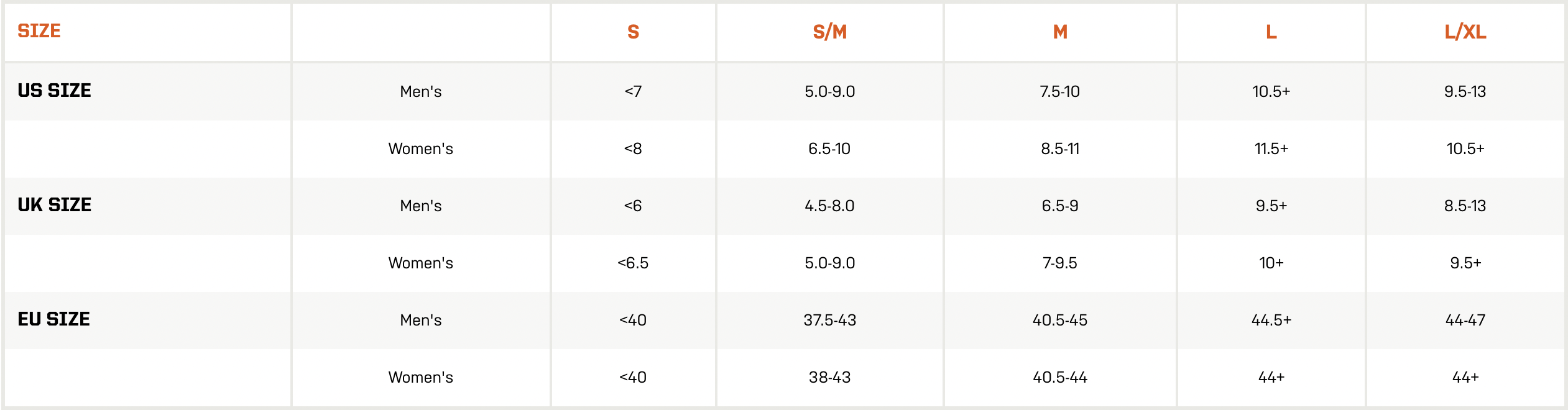Click US Men's S/M value 5.0-9.0
The height and width of the screenshot is (410, 1568).
tap(830, 91)
